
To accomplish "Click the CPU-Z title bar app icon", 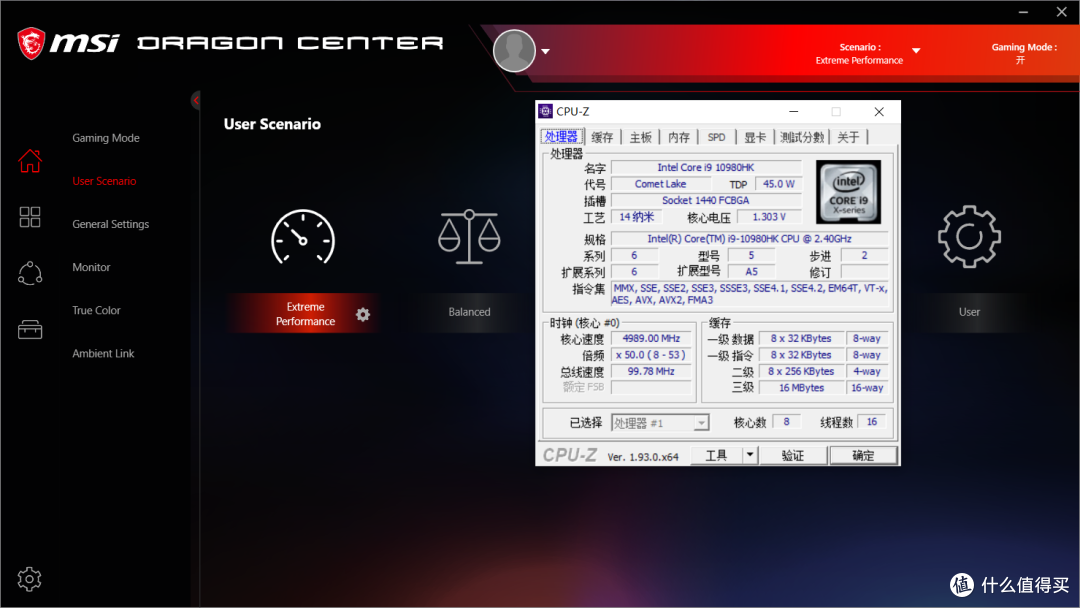I will pyautogui.click(x=546, y=111).
